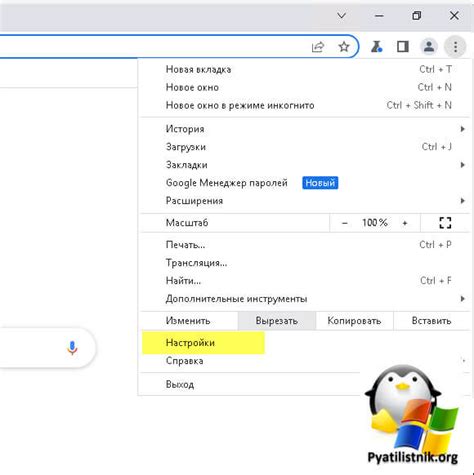Choose Трансляция...
This screenshot has height=475, width=474.
click(x=305, y=263)
